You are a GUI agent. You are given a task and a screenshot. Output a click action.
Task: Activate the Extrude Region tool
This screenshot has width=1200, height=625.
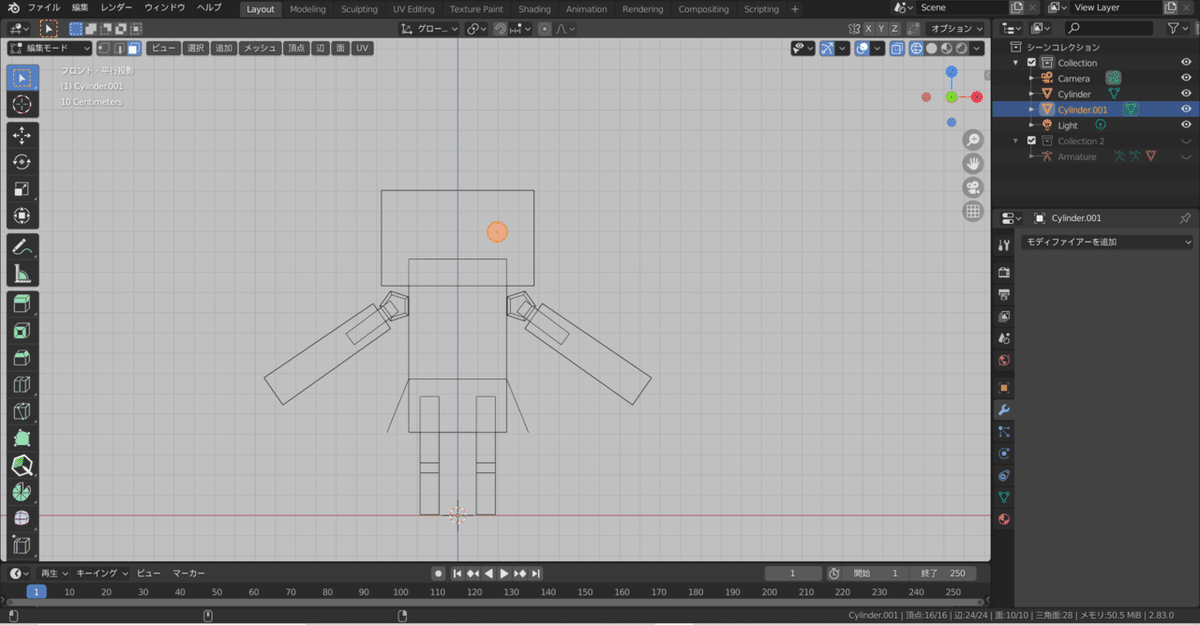[x=22, y=303]
